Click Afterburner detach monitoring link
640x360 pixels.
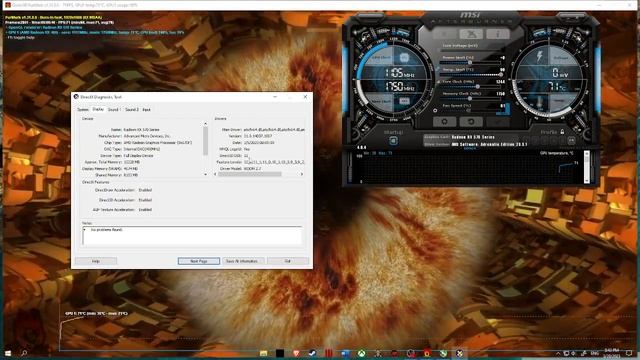[x=470, y=149]
